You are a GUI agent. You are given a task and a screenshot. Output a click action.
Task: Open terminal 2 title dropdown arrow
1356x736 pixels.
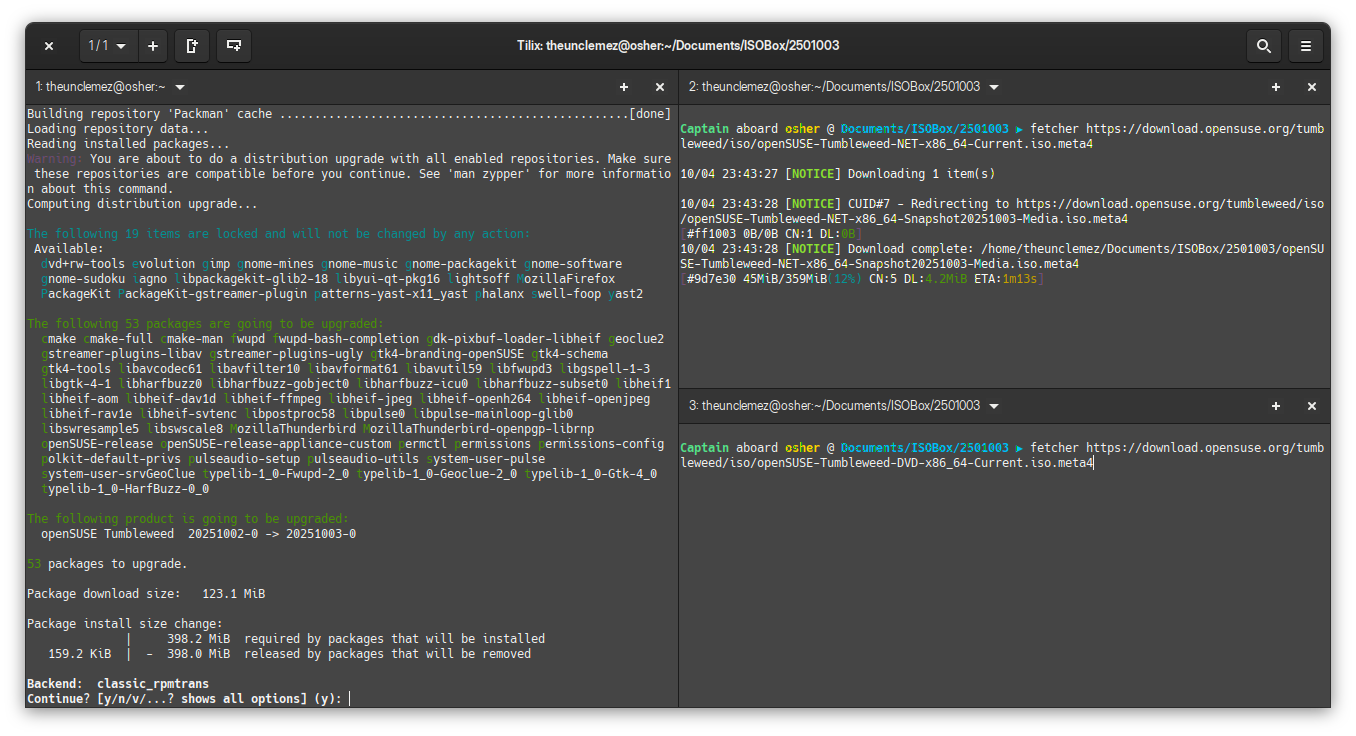(x=994, y=87)
